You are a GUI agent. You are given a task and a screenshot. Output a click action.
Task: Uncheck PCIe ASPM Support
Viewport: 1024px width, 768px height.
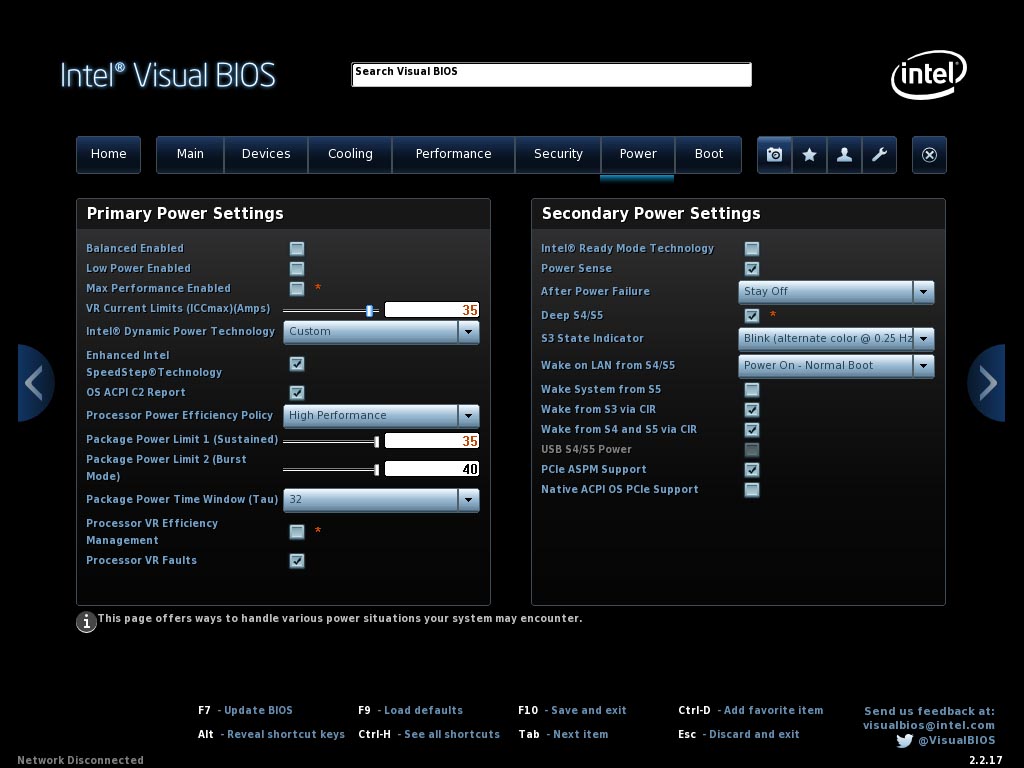[752, 470]
